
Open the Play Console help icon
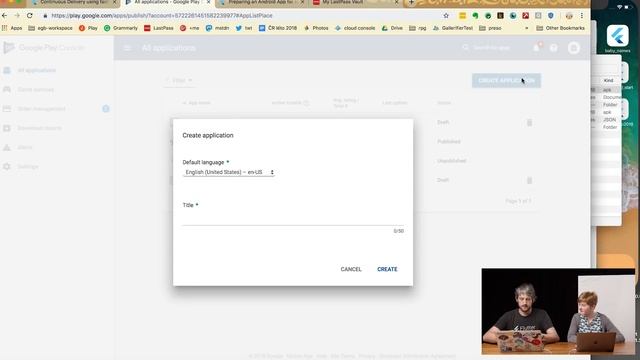pyautogui.click(x=553, y=48)
